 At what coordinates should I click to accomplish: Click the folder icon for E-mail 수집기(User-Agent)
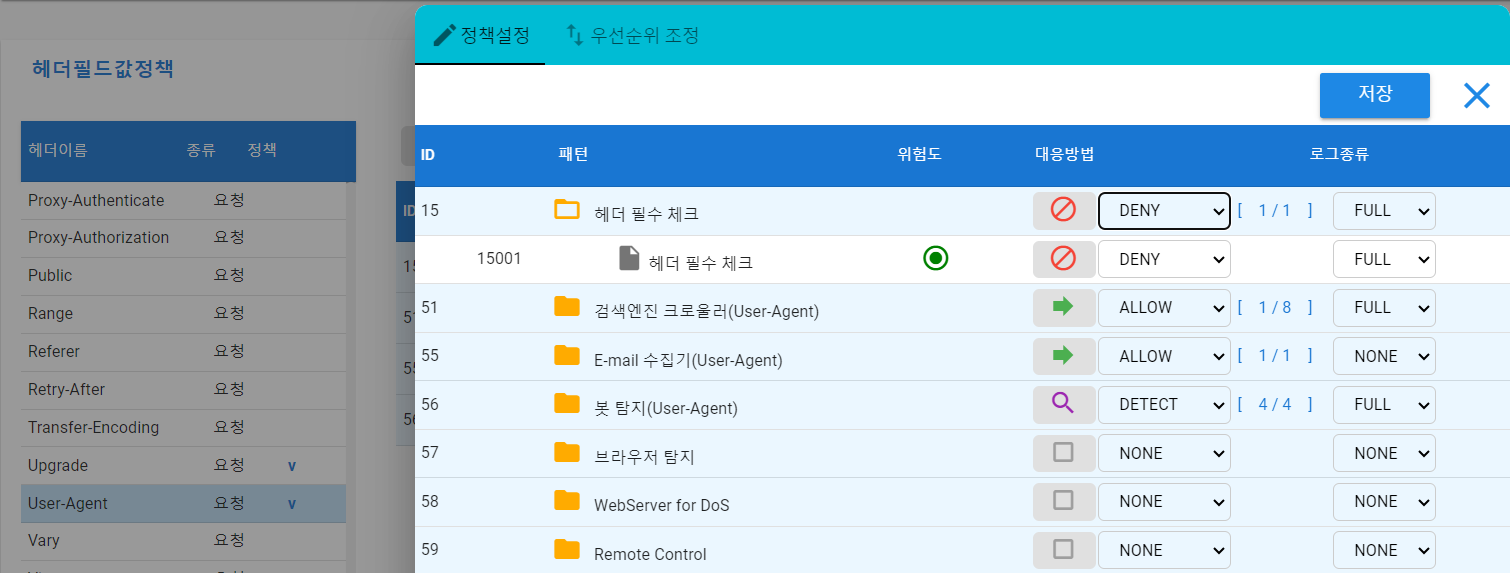tap(567, 355)
